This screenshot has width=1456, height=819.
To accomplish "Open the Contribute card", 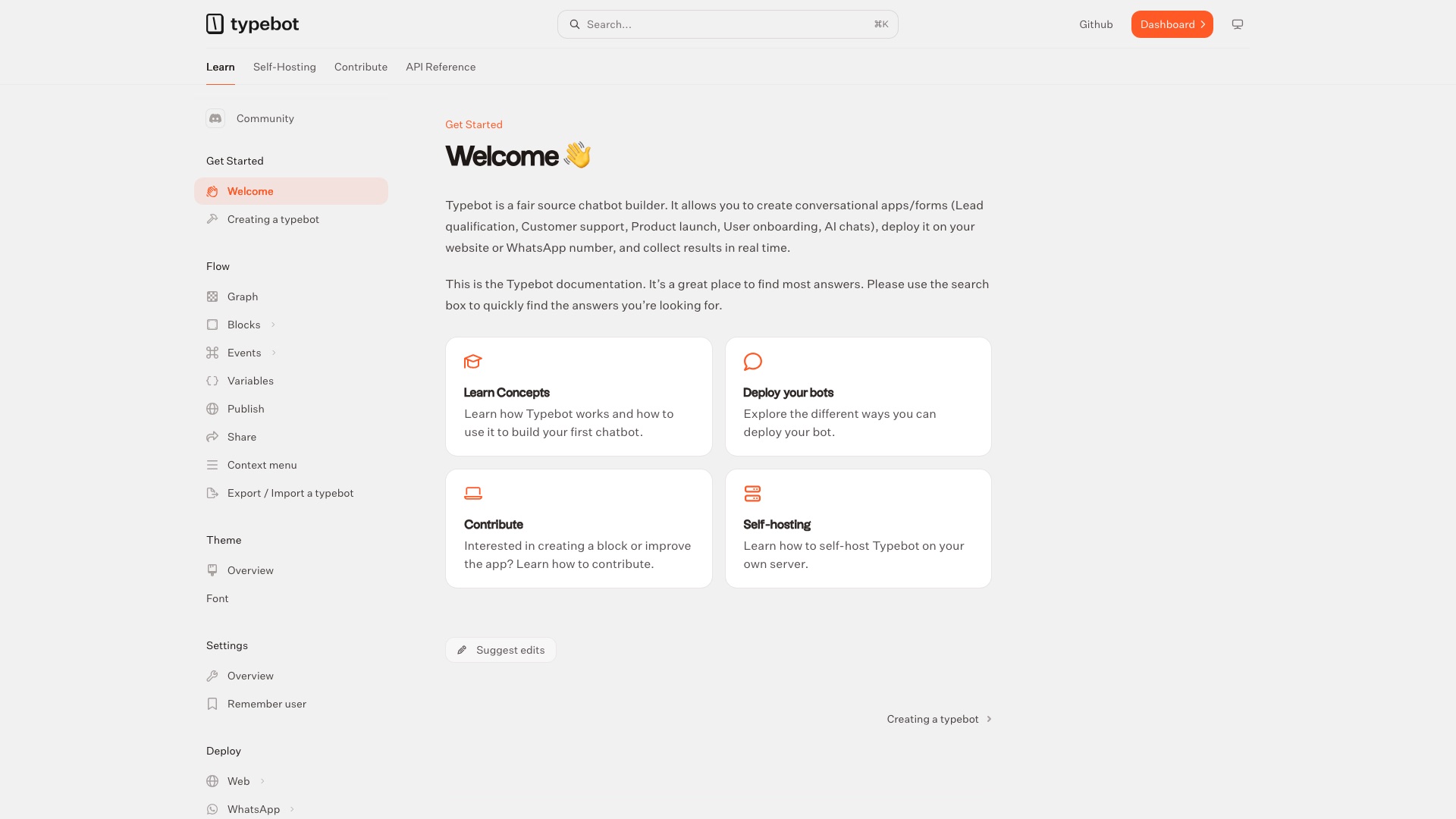I will point(579,529).
